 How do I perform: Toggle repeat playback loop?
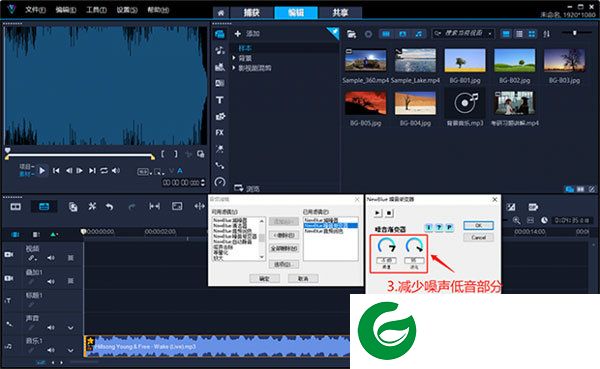click(104, 170)
